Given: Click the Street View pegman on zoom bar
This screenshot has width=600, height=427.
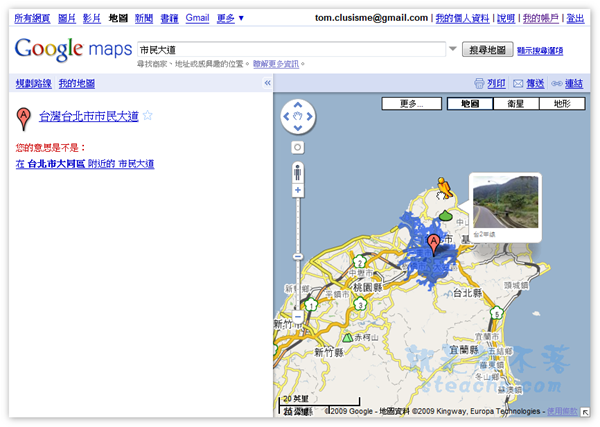Looking at the screenshot, I should [298, 172].
